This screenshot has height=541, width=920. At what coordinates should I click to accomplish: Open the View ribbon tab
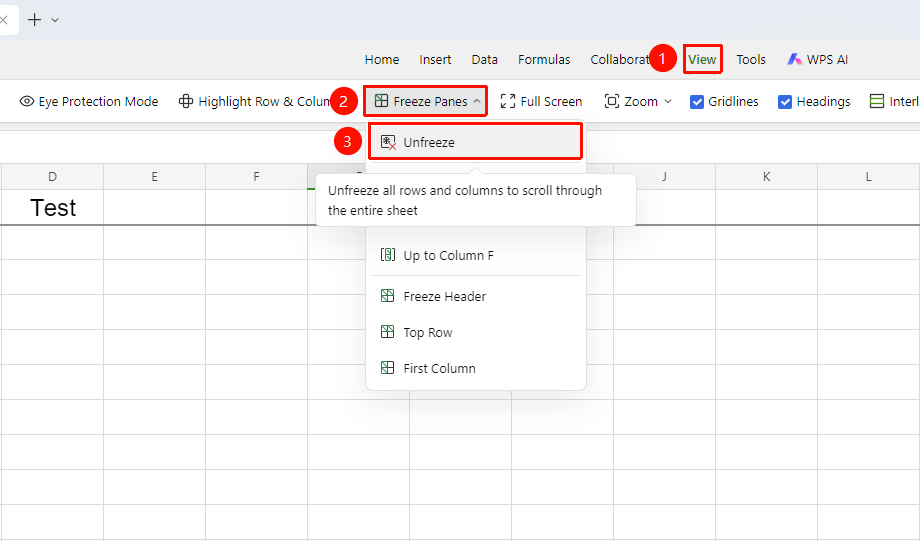[702, 59]
